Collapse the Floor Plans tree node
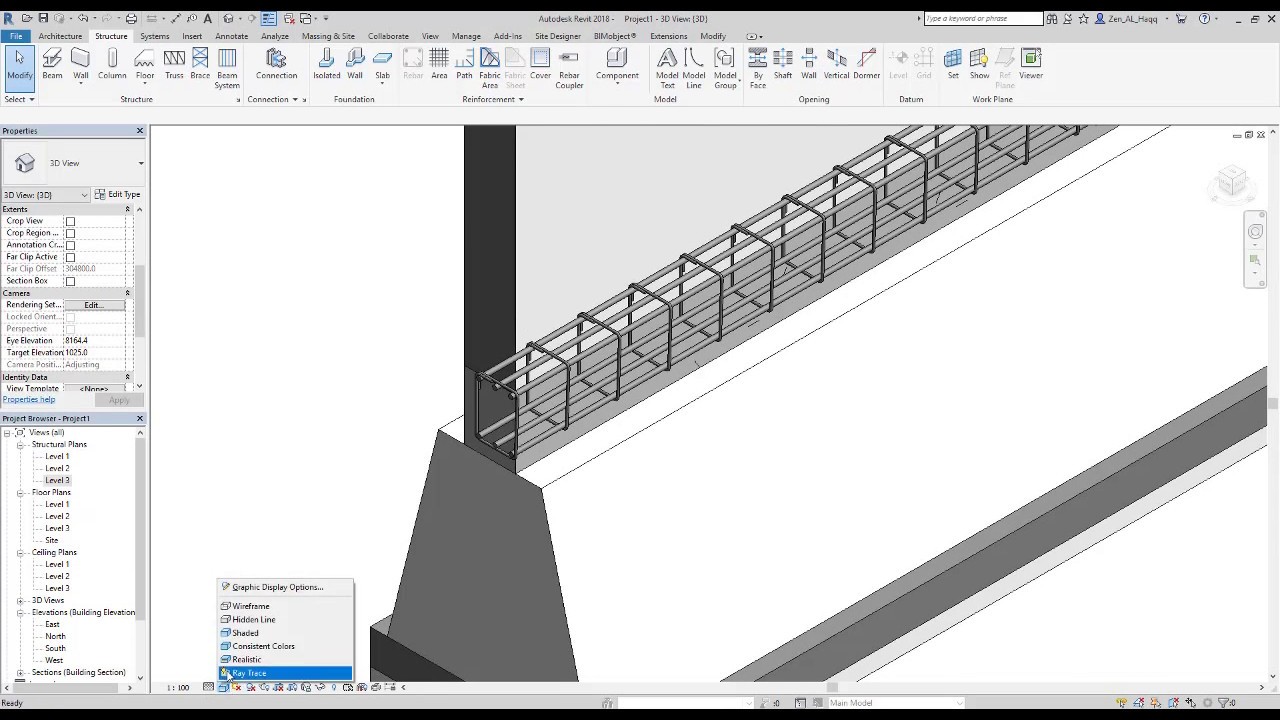The image size is (1280, 720). pyautogui.click(x=20, y=493)
